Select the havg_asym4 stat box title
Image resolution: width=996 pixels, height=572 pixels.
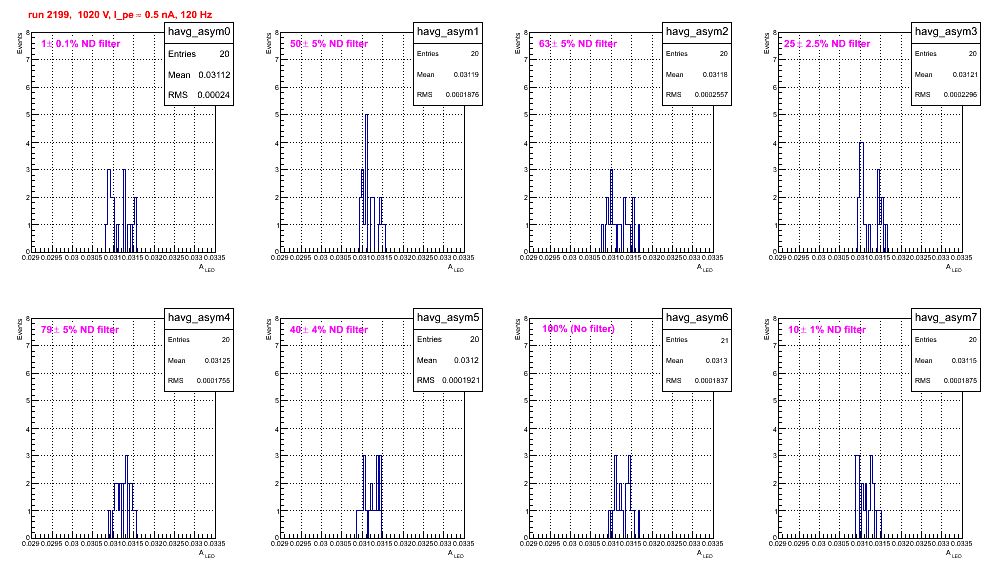pyautogui.click(x=199, y=318)
